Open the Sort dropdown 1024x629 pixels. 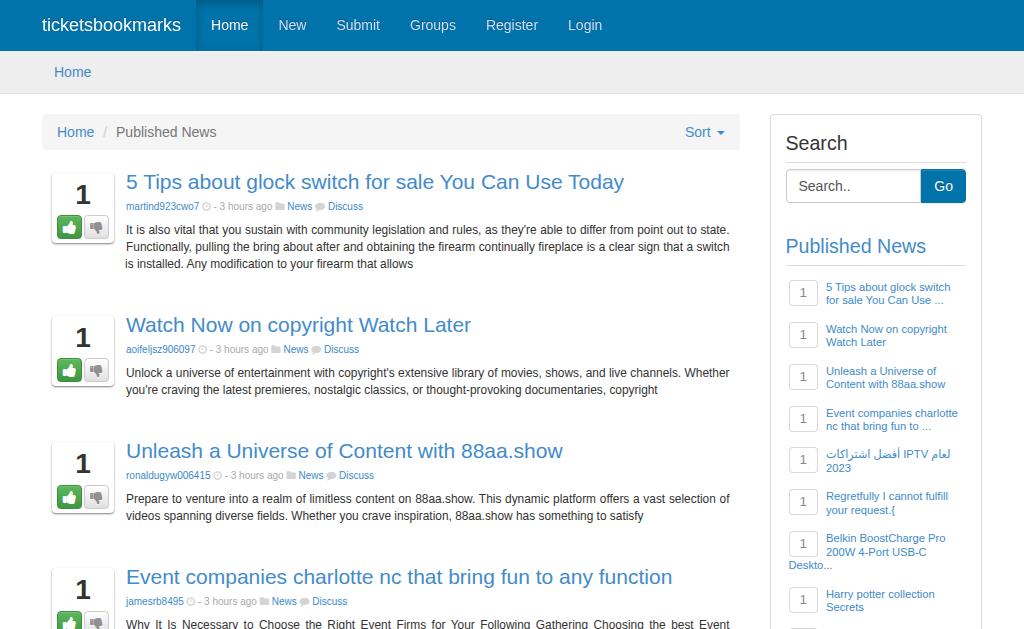[704, 132]
